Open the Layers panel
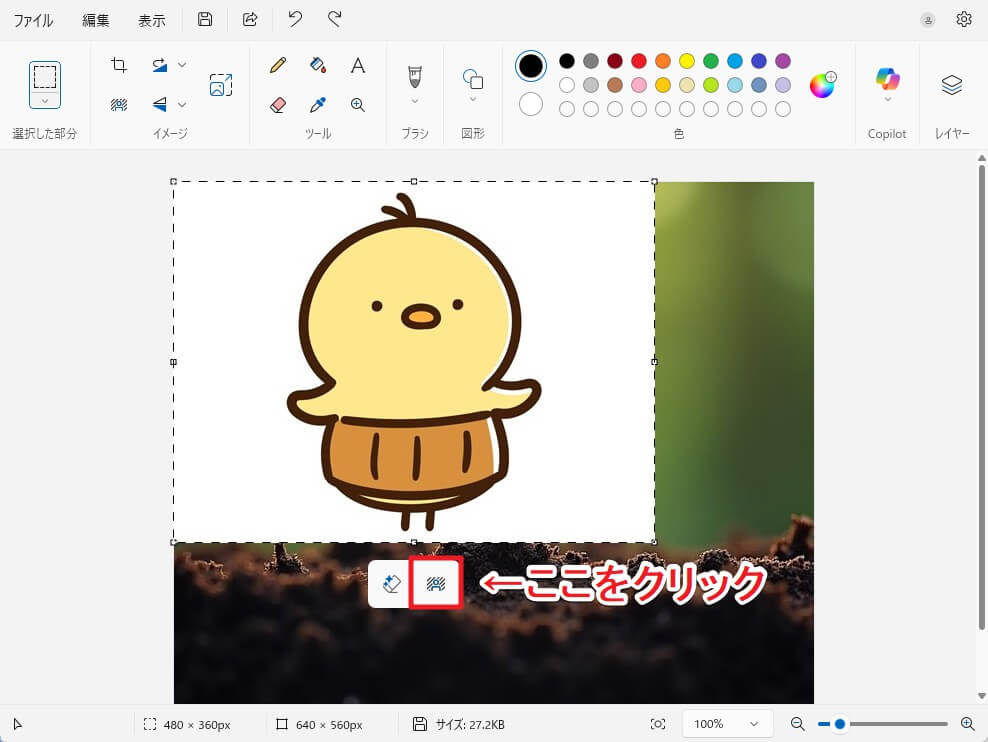Viewport: 988px width, 742px height. pos(951,84)
